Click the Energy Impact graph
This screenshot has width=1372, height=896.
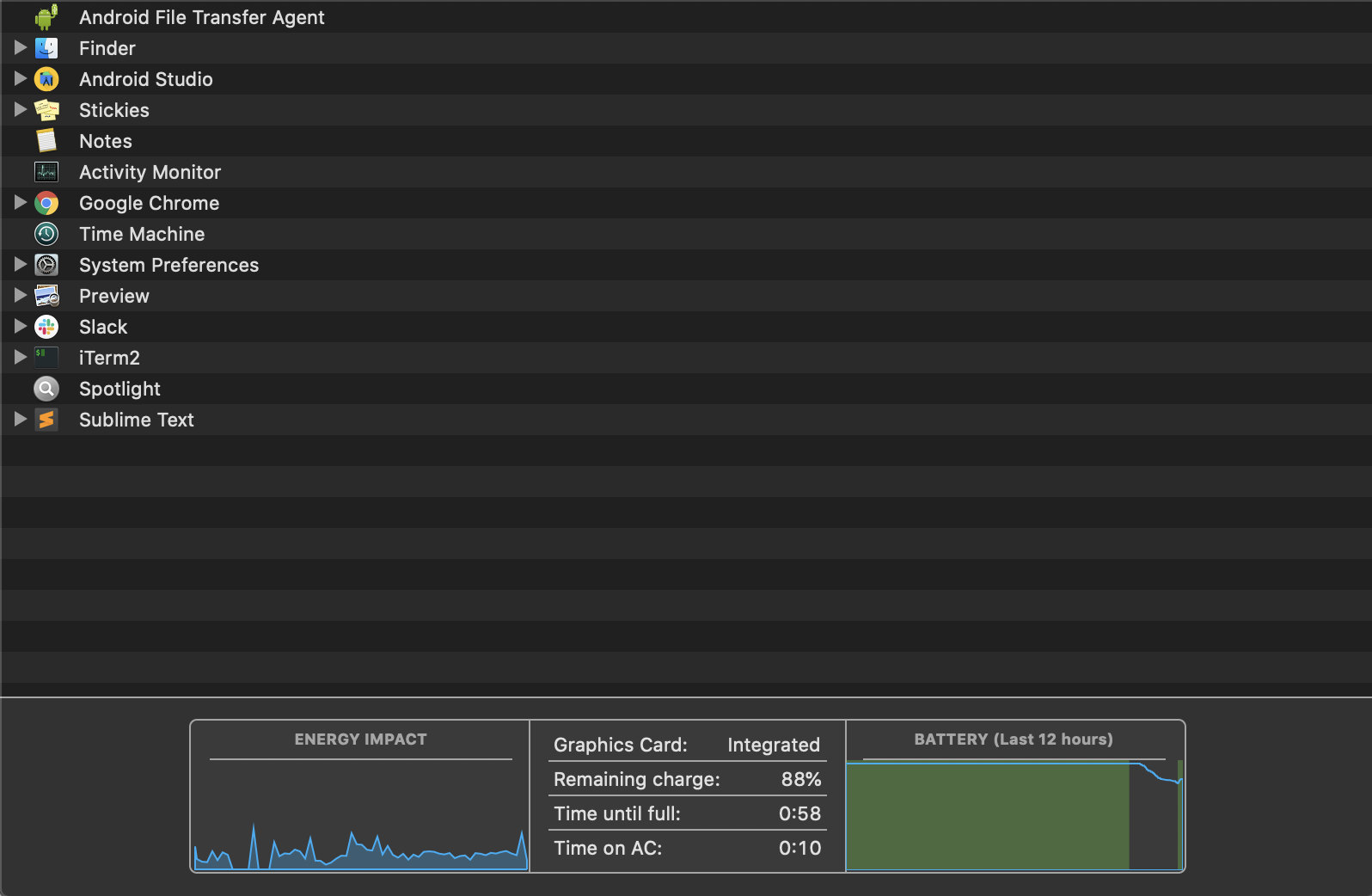click(360, 816)
